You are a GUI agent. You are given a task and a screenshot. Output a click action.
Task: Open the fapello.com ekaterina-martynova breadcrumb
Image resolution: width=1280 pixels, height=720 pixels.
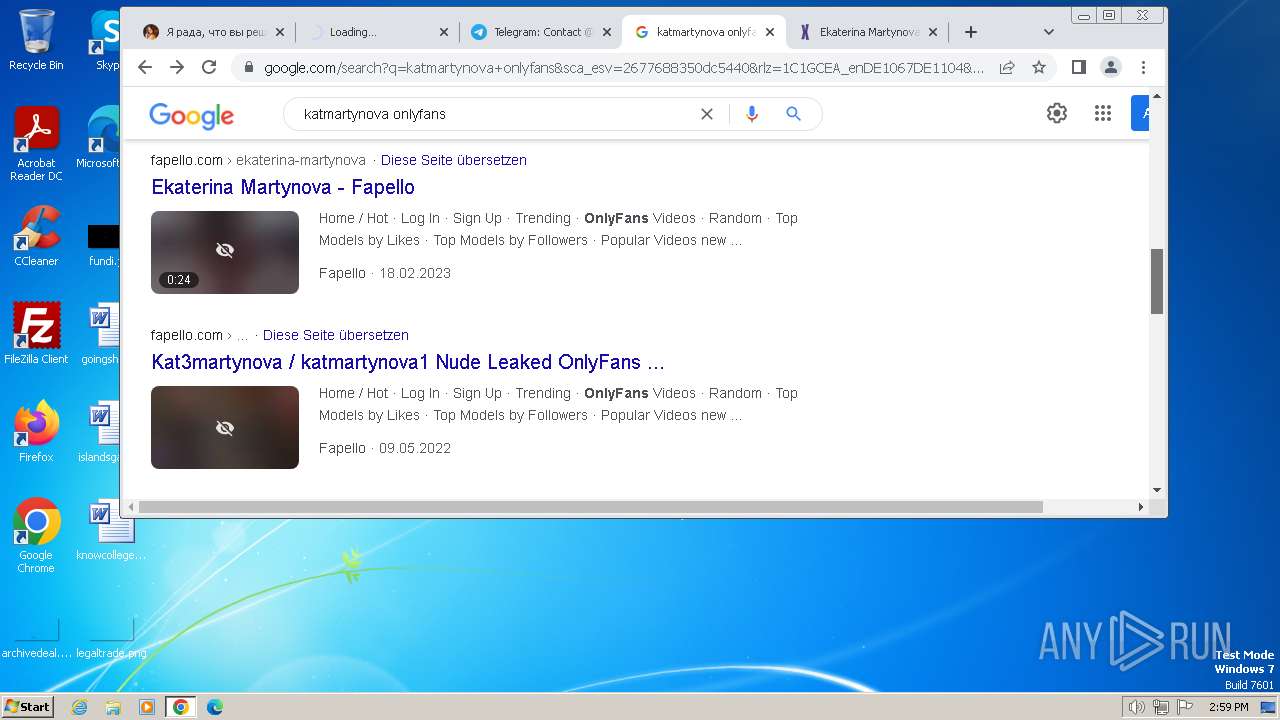(258, 160)
